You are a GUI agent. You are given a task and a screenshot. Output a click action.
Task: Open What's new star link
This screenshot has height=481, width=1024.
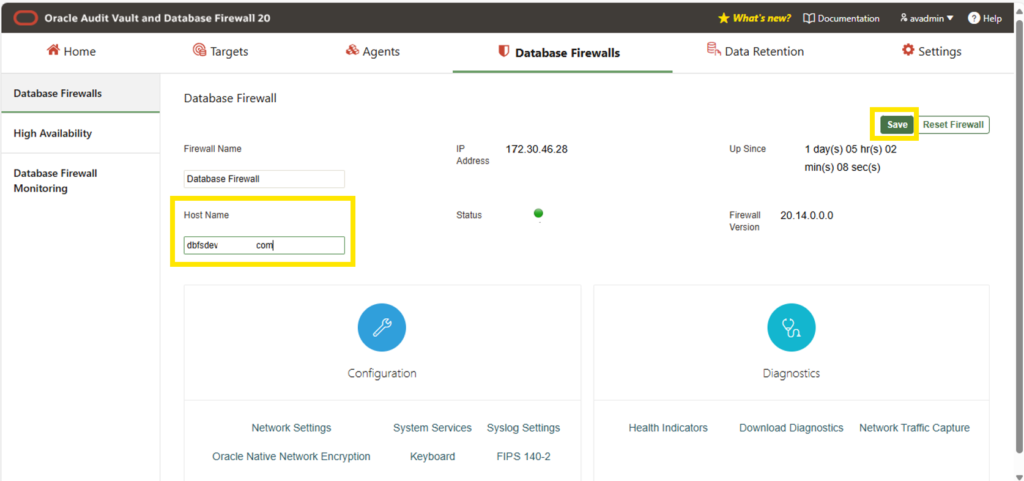[754, 18]
